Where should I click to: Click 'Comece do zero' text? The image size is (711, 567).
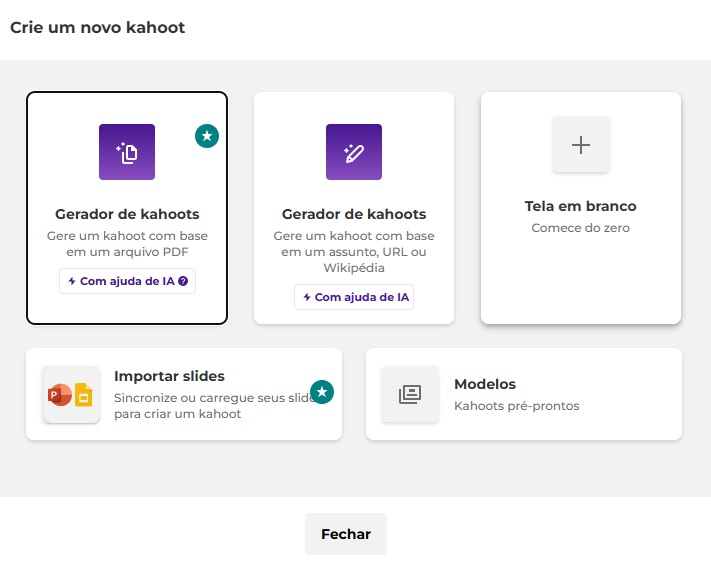point(580,228)
